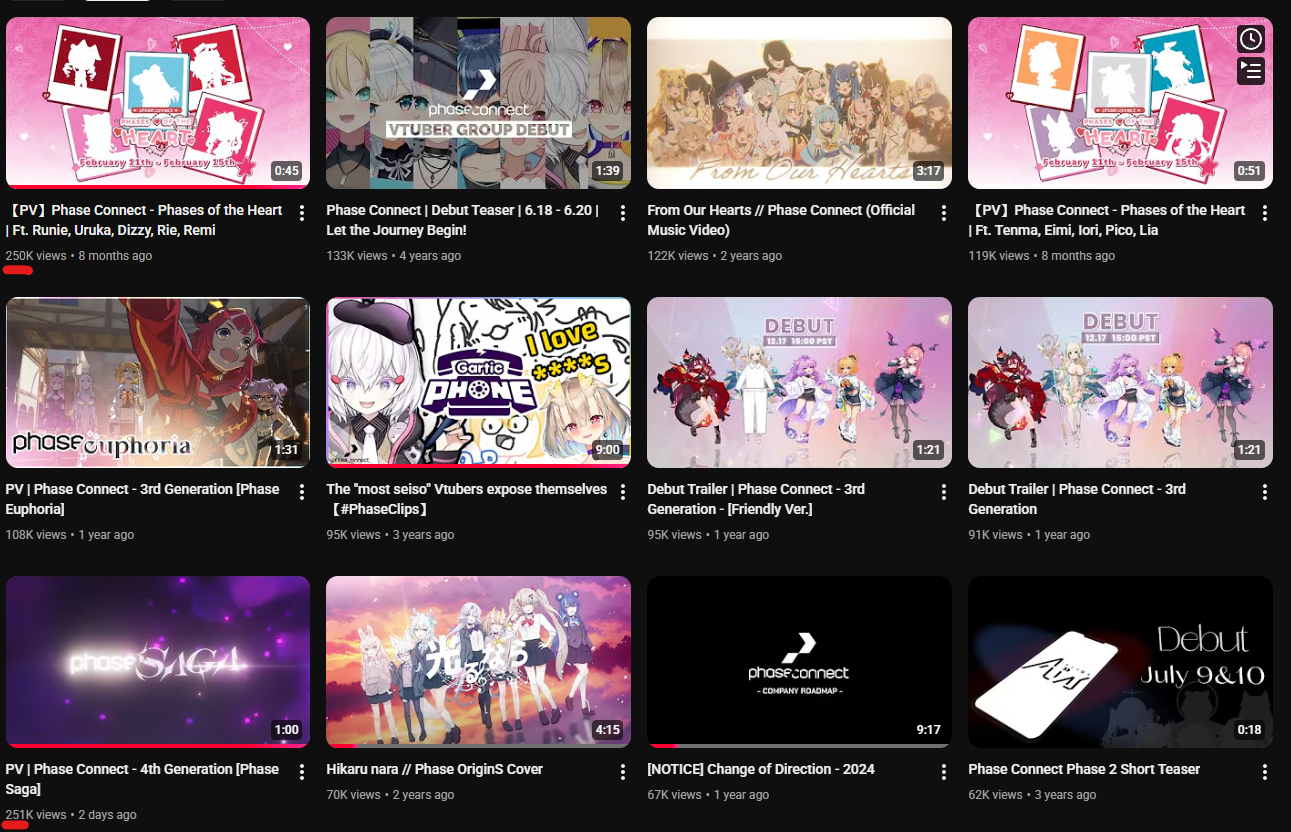Open options menu for Hikaru nara cover

[623, 772]
